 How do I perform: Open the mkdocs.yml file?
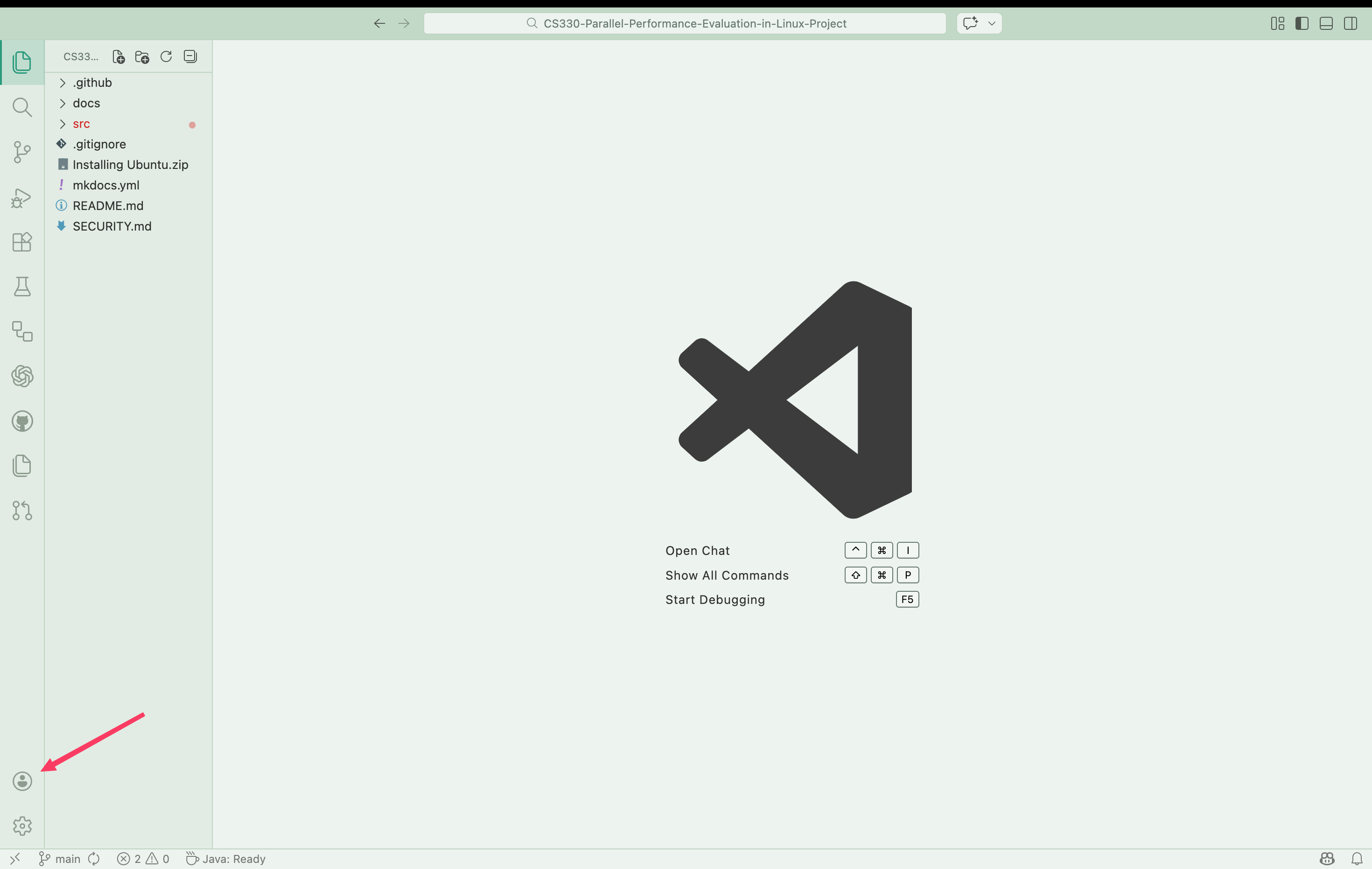[x=128, y=185]
